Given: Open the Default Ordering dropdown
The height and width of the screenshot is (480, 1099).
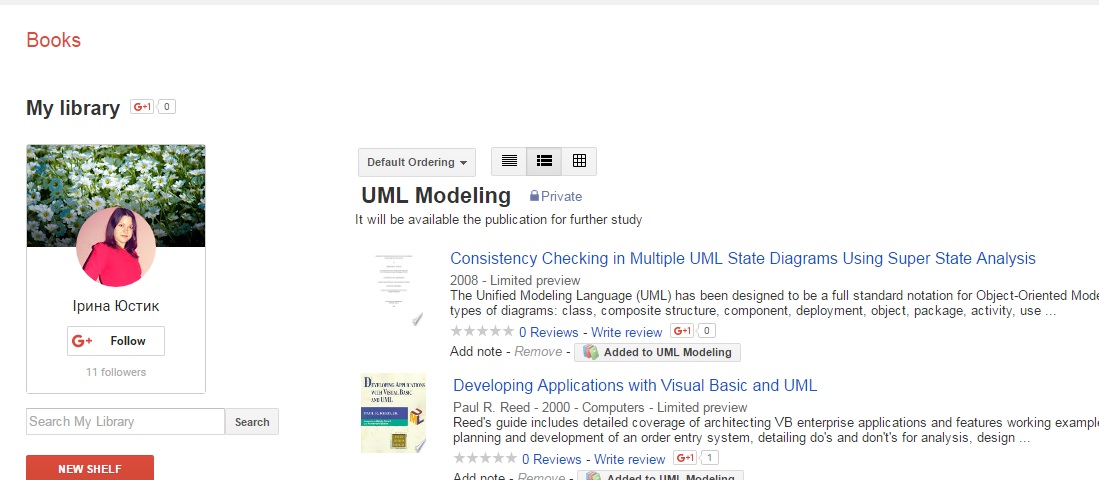Looking at the screenshot, I should click(x=416, y=163).
